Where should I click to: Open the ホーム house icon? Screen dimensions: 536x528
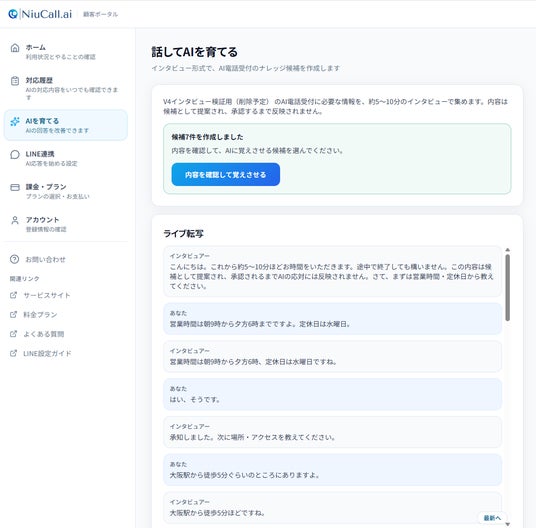15,48
